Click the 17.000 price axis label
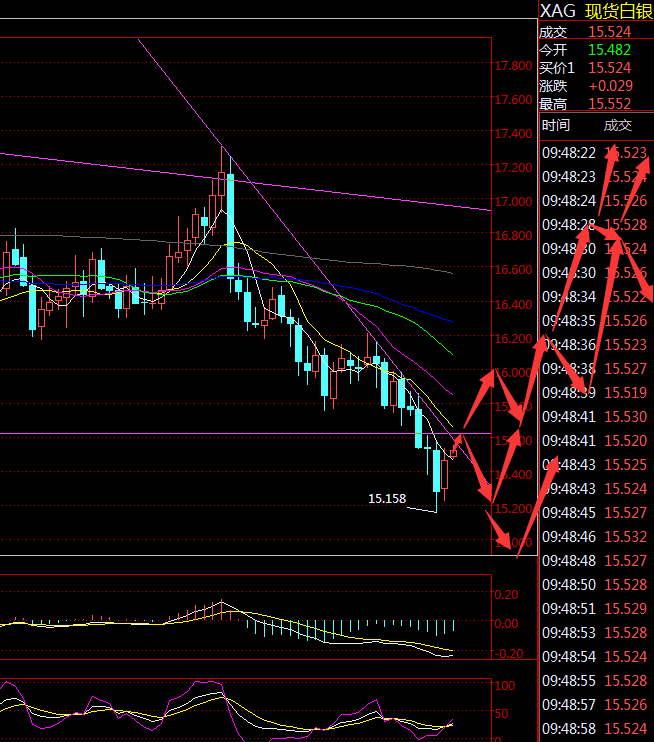The width and height of the screenshot is (654, 742). [x=513, y=202]
